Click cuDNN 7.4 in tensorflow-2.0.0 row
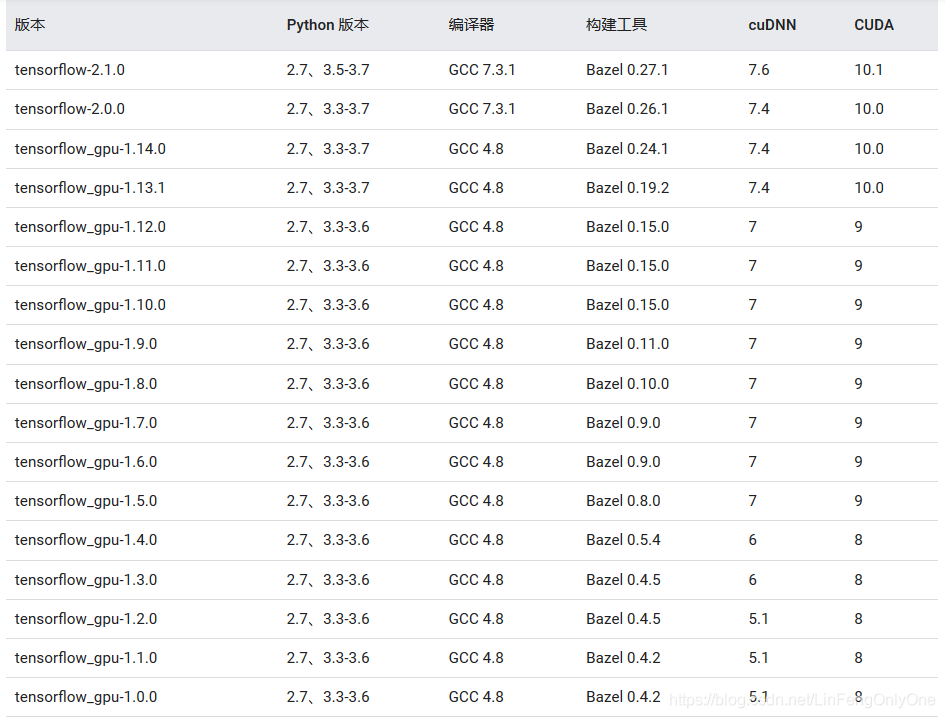945x718 pixels. coord(759,109)
